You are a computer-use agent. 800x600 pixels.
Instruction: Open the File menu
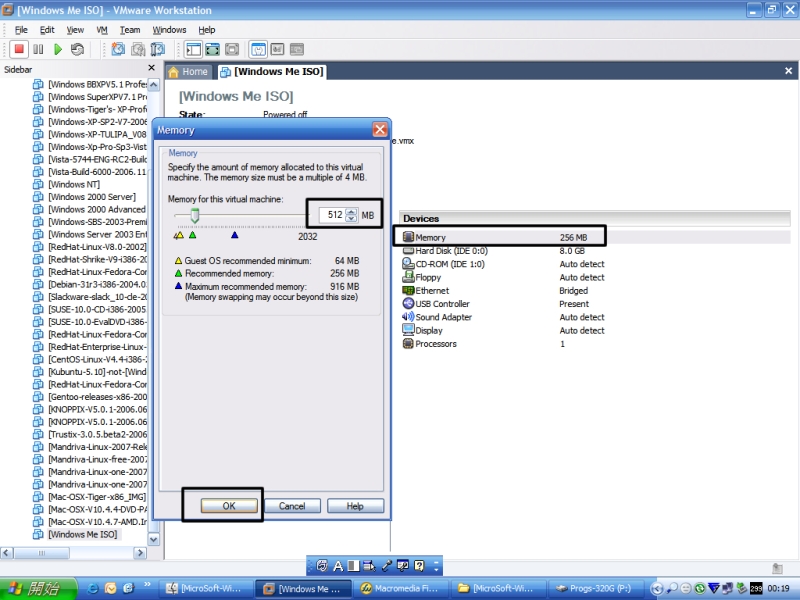(x=21, y=30)
